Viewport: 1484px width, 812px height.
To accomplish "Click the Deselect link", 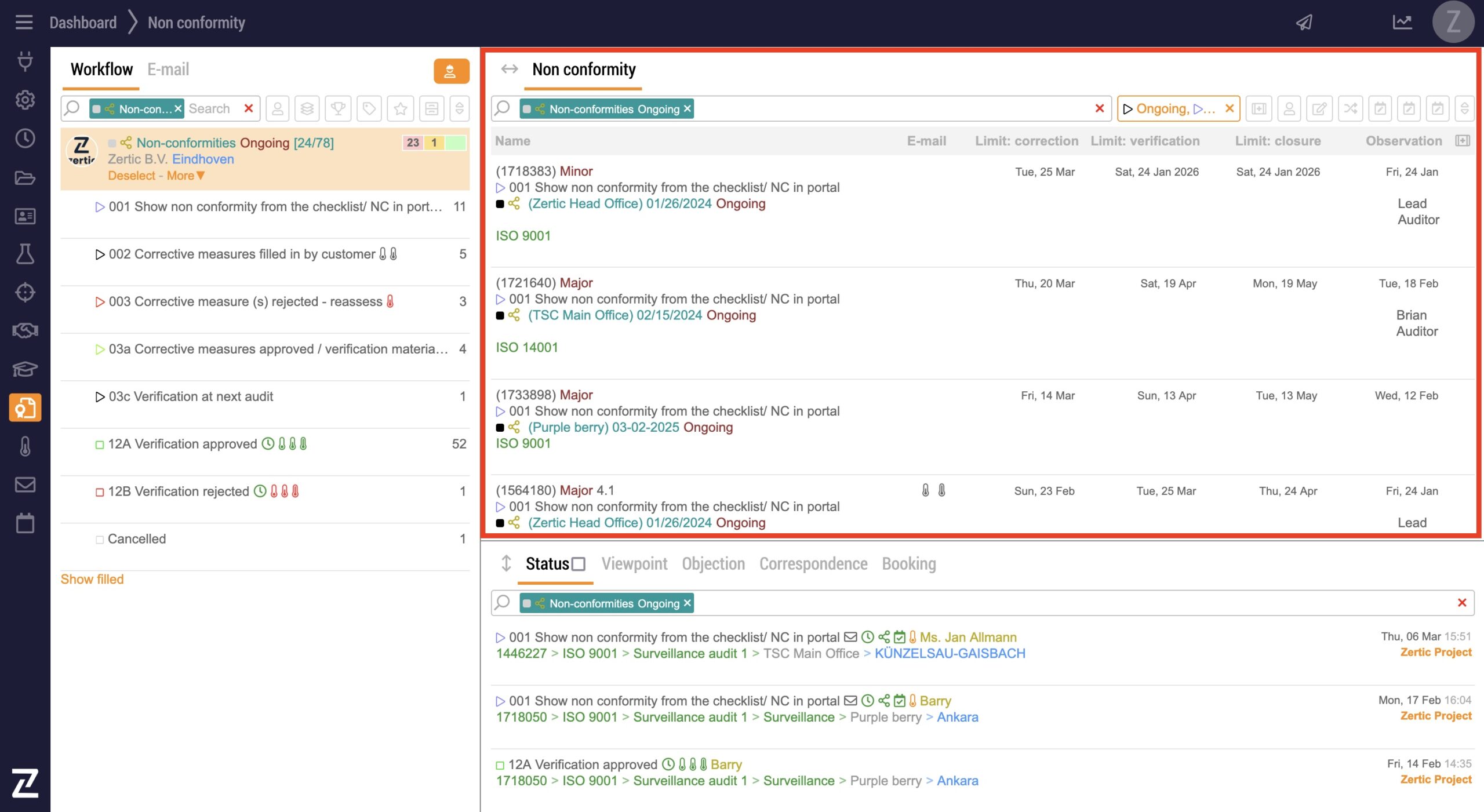I will click(x=131, y=176).
